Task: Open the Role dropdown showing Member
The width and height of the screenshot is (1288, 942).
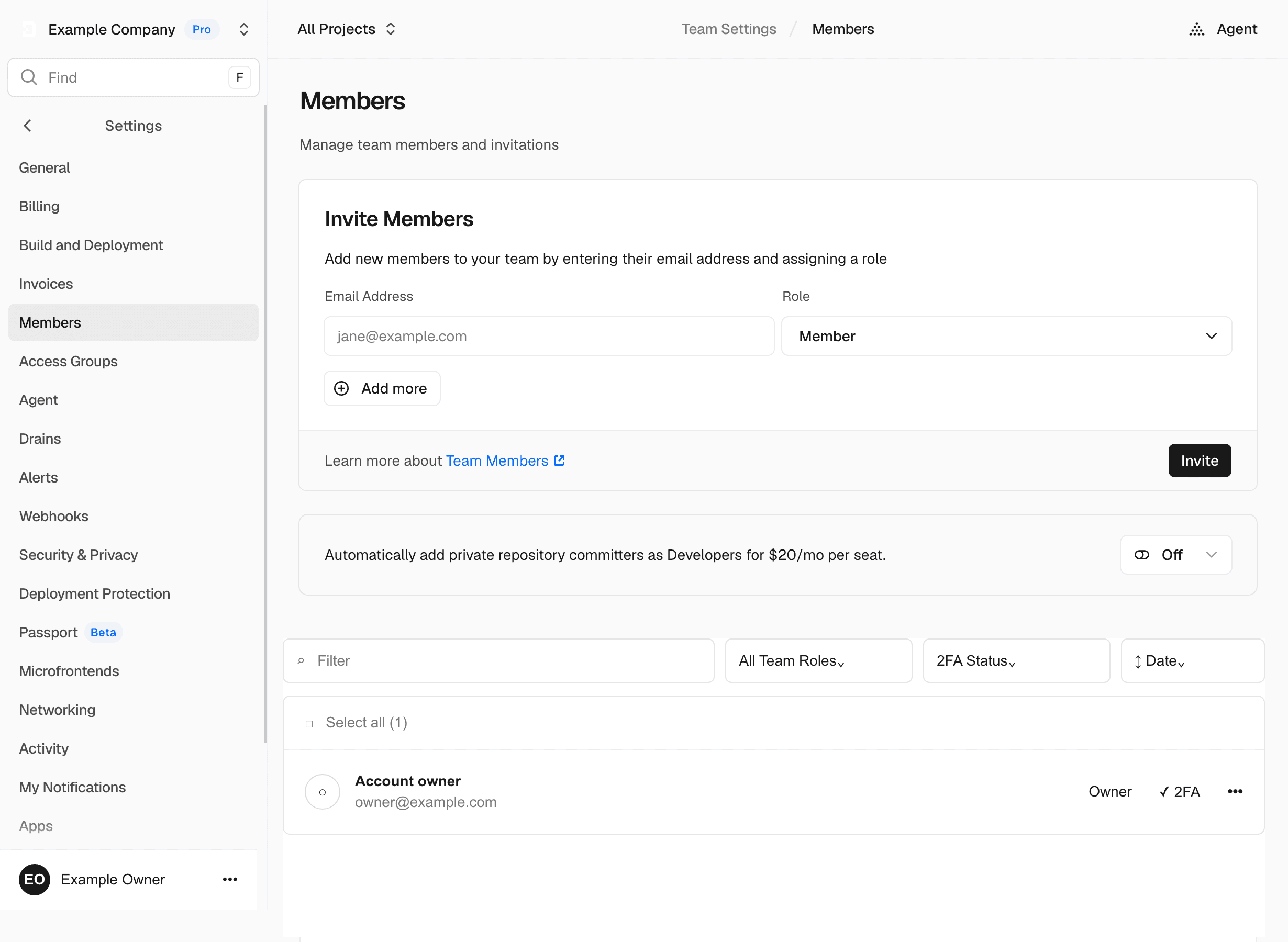Action: pyautogui.click(x=1006, y=337)
